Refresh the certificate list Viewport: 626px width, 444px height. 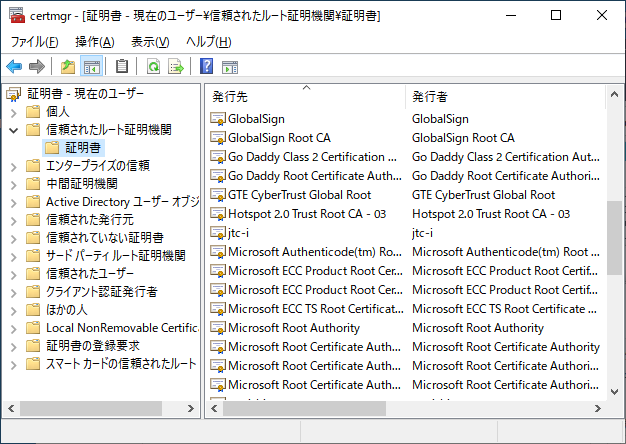[153, 66]
